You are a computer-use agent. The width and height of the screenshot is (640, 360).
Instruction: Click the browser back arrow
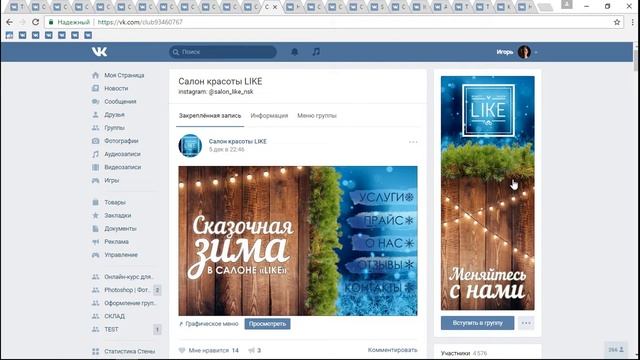click(x=9, y=22)
